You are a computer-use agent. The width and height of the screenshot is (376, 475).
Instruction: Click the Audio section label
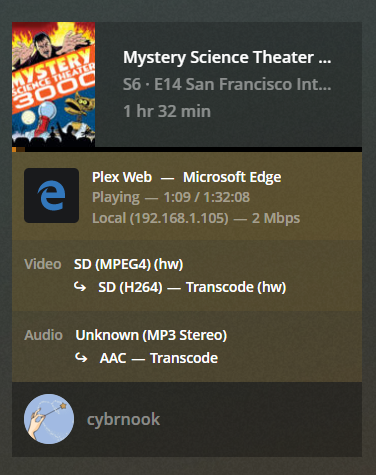point(43,335)
